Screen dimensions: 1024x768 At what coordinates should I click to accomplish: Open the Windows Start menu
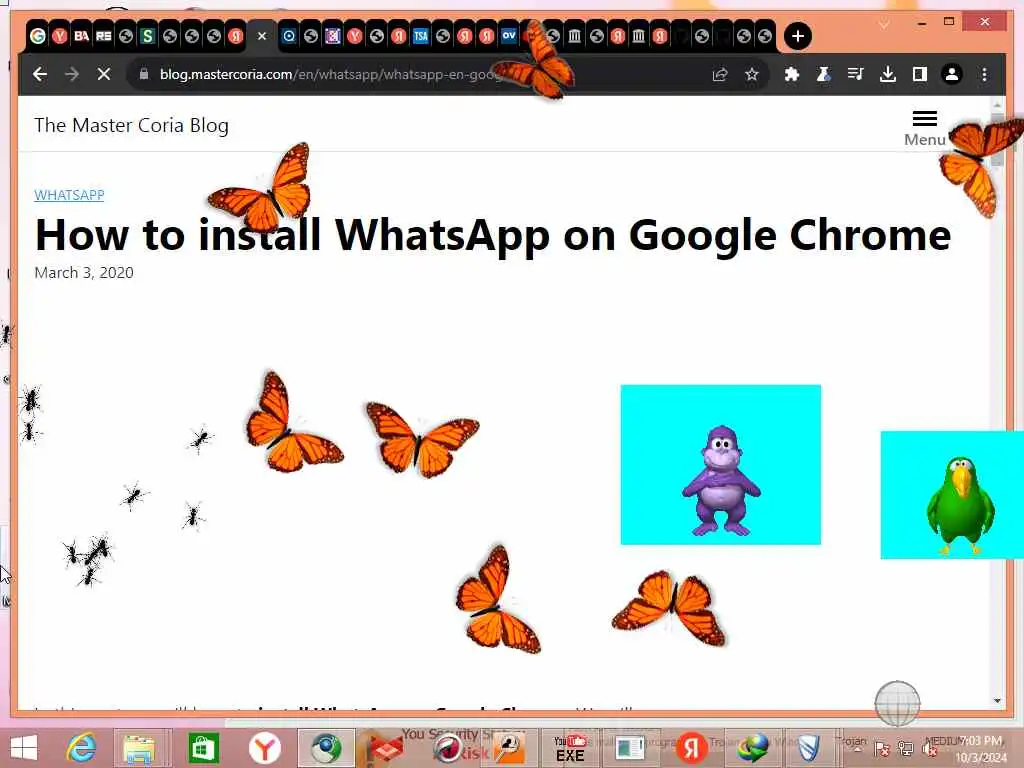[x=24, y=748]
